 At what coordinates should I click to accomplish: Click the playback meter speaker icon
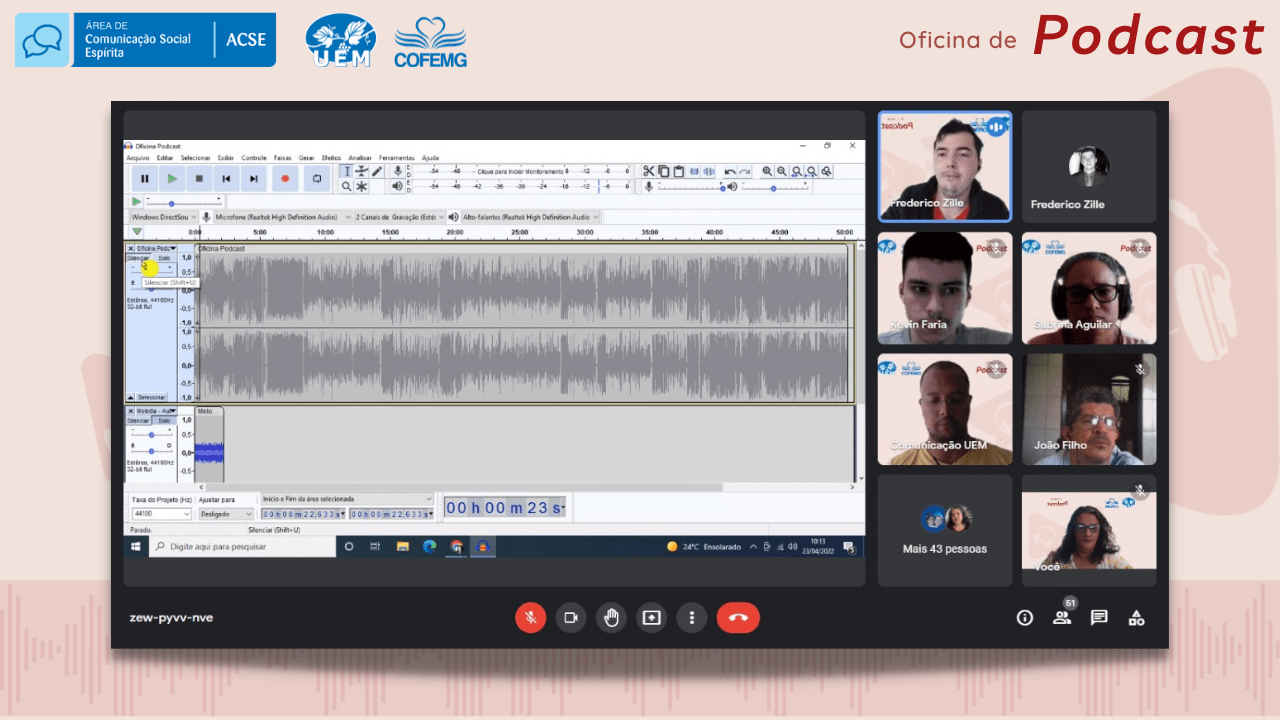pos(397,186)
